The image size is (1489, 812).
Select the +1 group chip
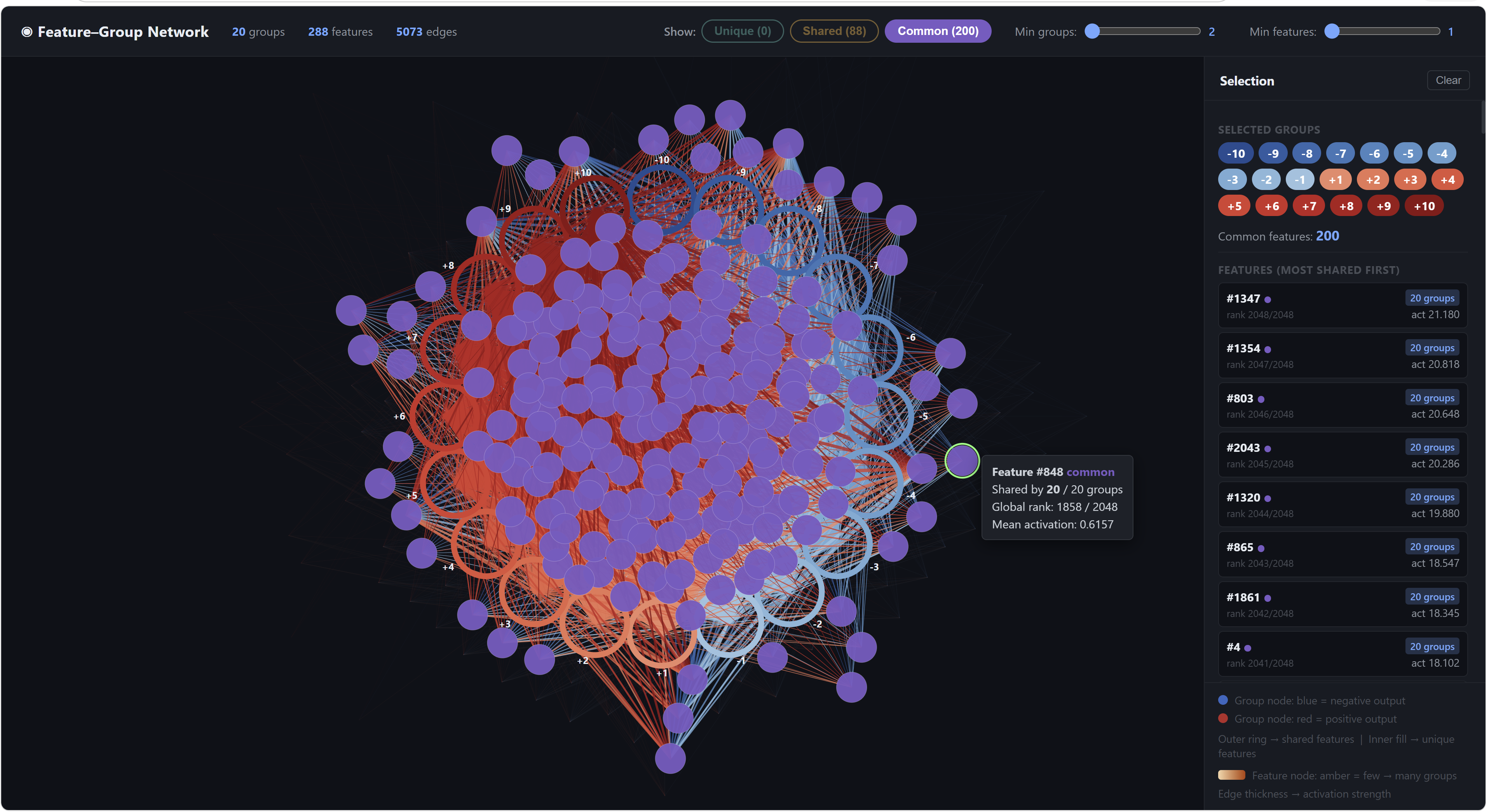1335,180
